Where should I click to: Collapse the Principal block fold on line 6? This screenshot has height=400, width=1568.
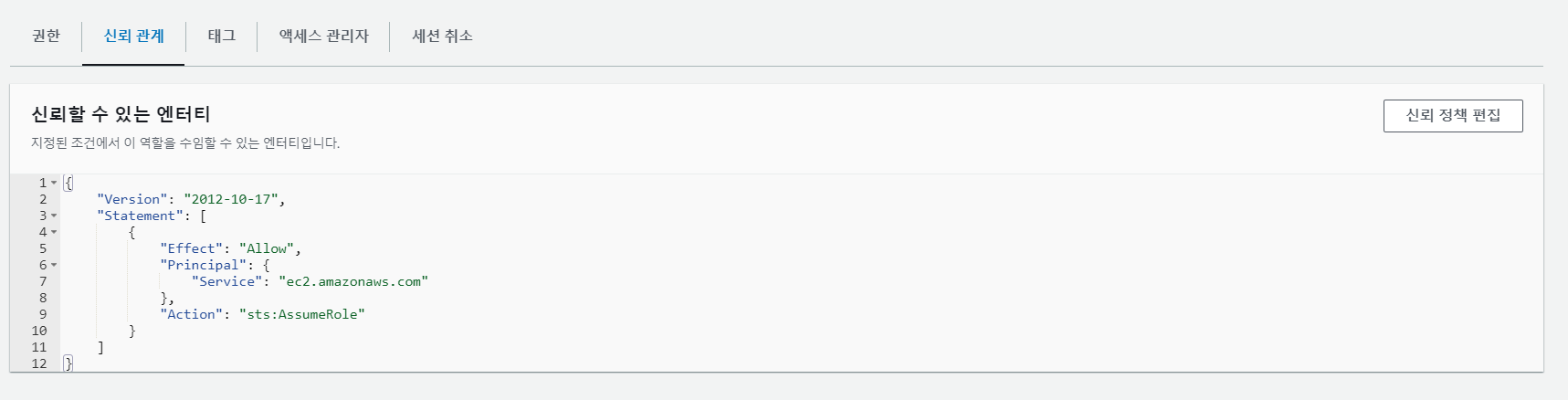tap(54, 265)
